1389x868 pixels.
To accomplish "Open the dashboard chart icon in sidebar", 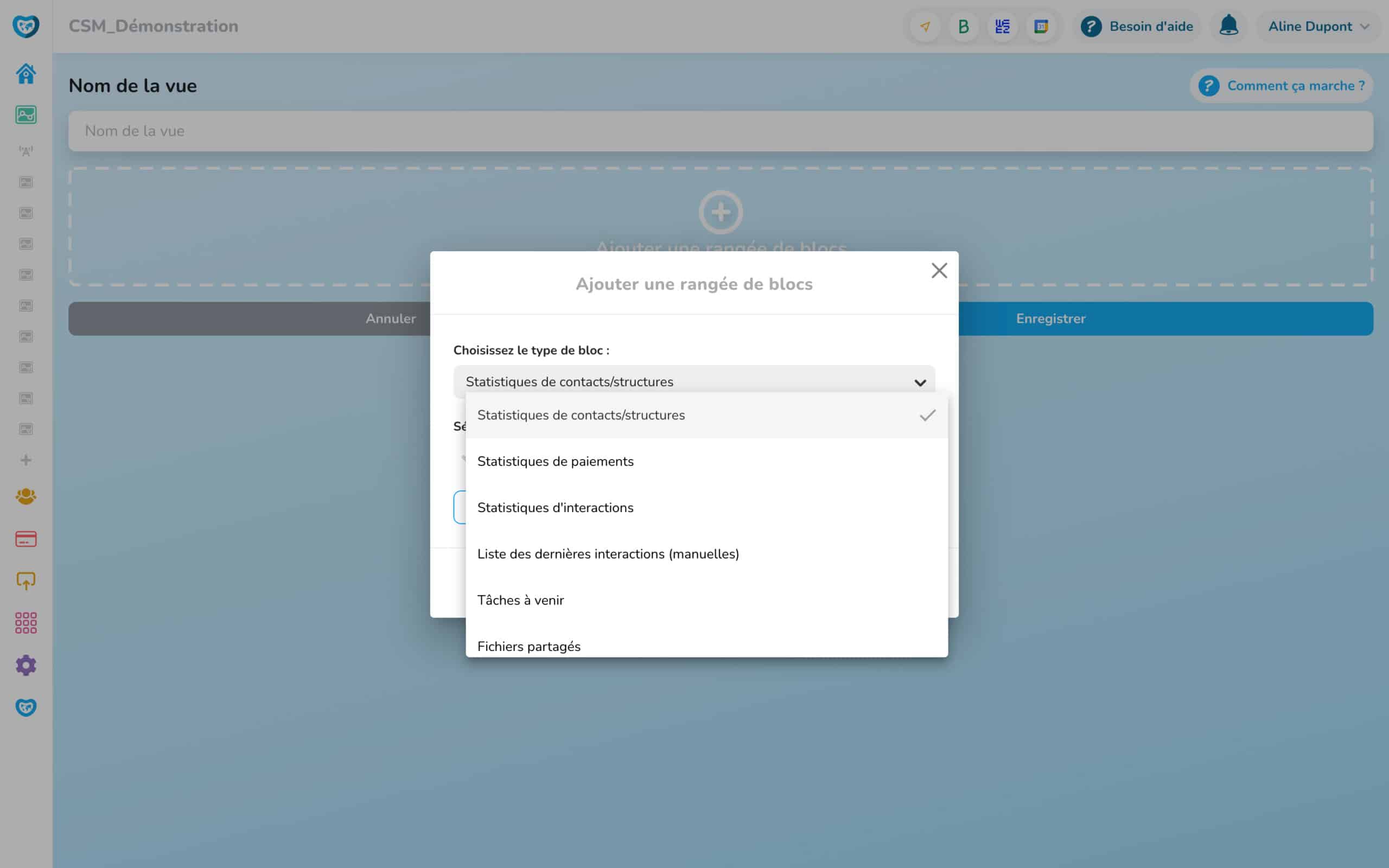I will tap(26, 115).
